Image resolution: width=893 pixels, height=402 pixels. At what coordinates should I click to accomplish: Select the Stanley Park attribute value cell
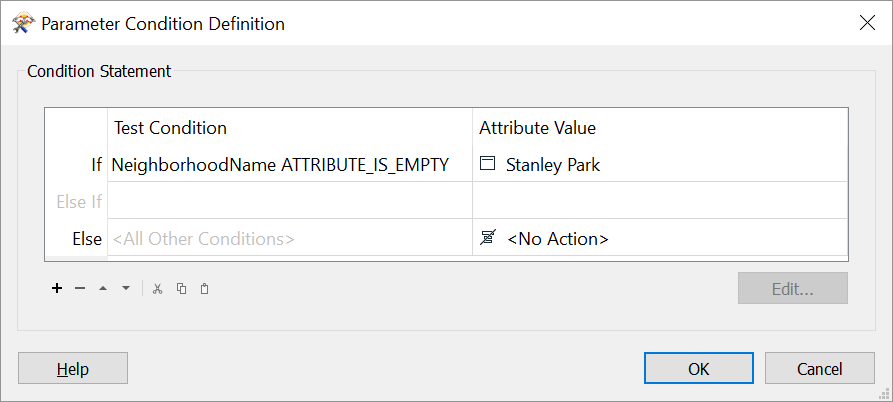click(x=660, y=165)
